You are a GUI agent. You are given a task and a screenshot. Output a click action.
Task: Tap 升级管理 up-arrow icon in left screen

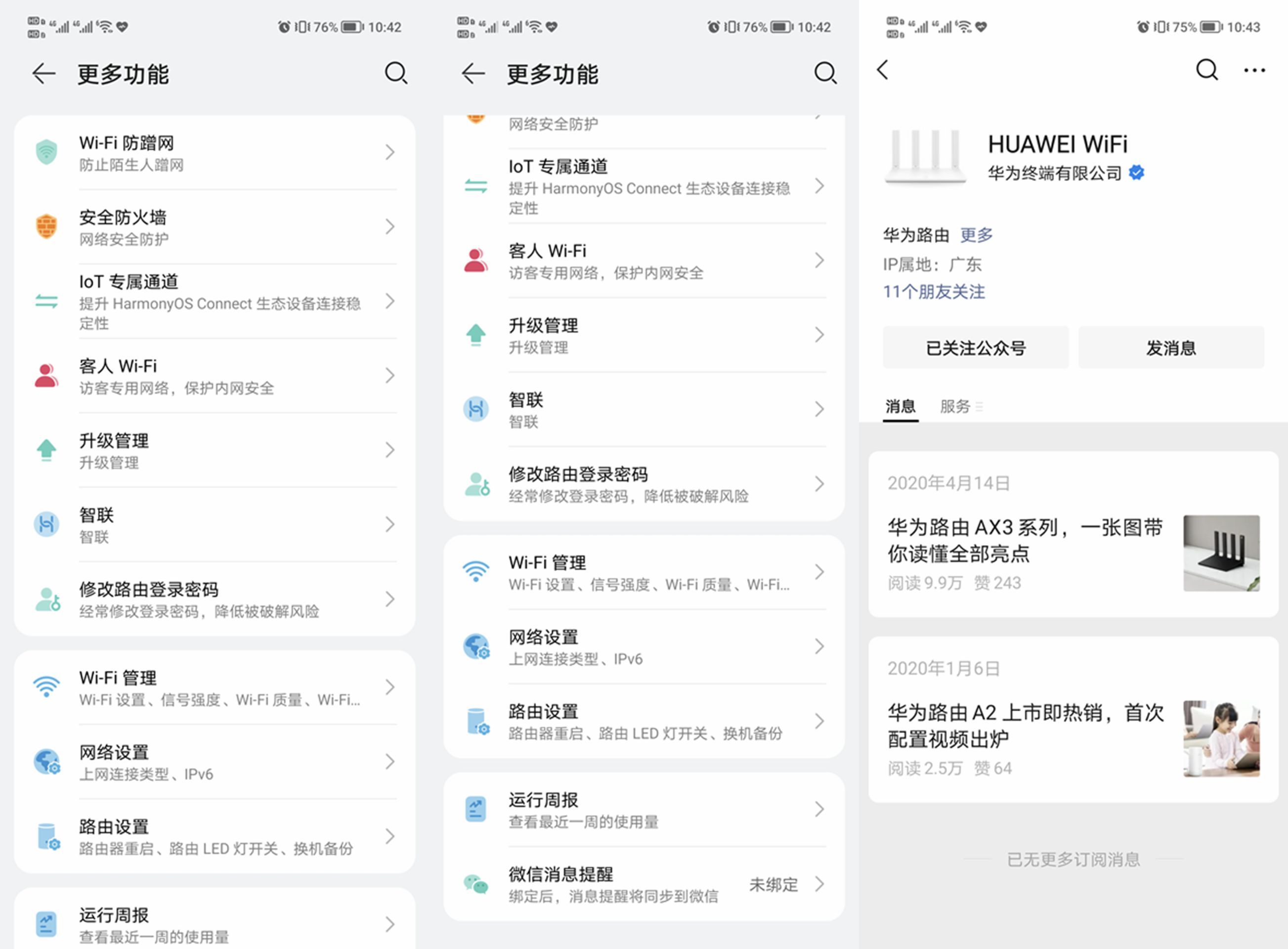(46, 450)
